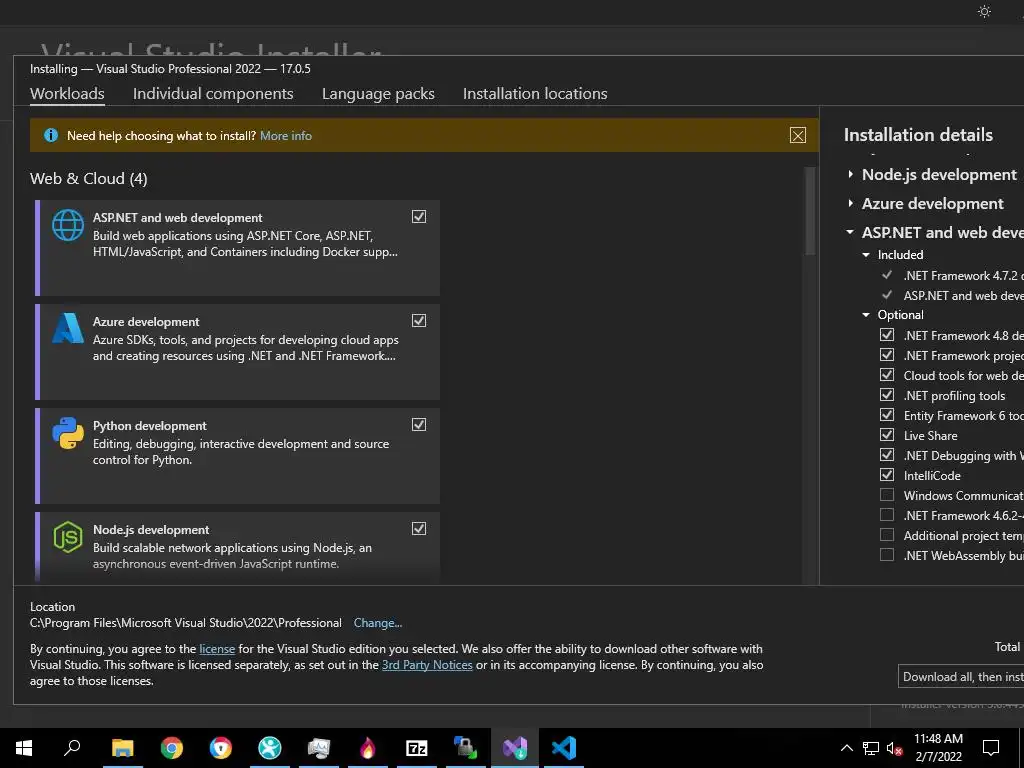This screenshot has height=768, width=1024.
Task: Open the Windows Start menu
Action: point(24,748)
